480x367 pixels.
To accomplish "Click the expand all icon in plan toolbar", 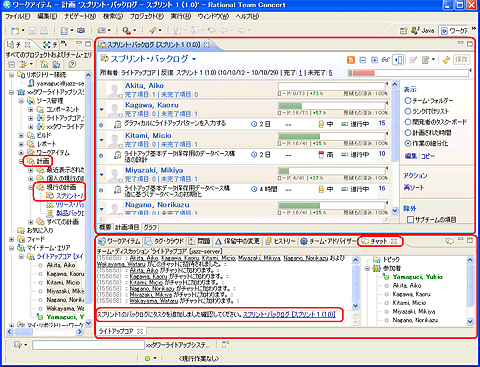I will [x=374, y=60].
